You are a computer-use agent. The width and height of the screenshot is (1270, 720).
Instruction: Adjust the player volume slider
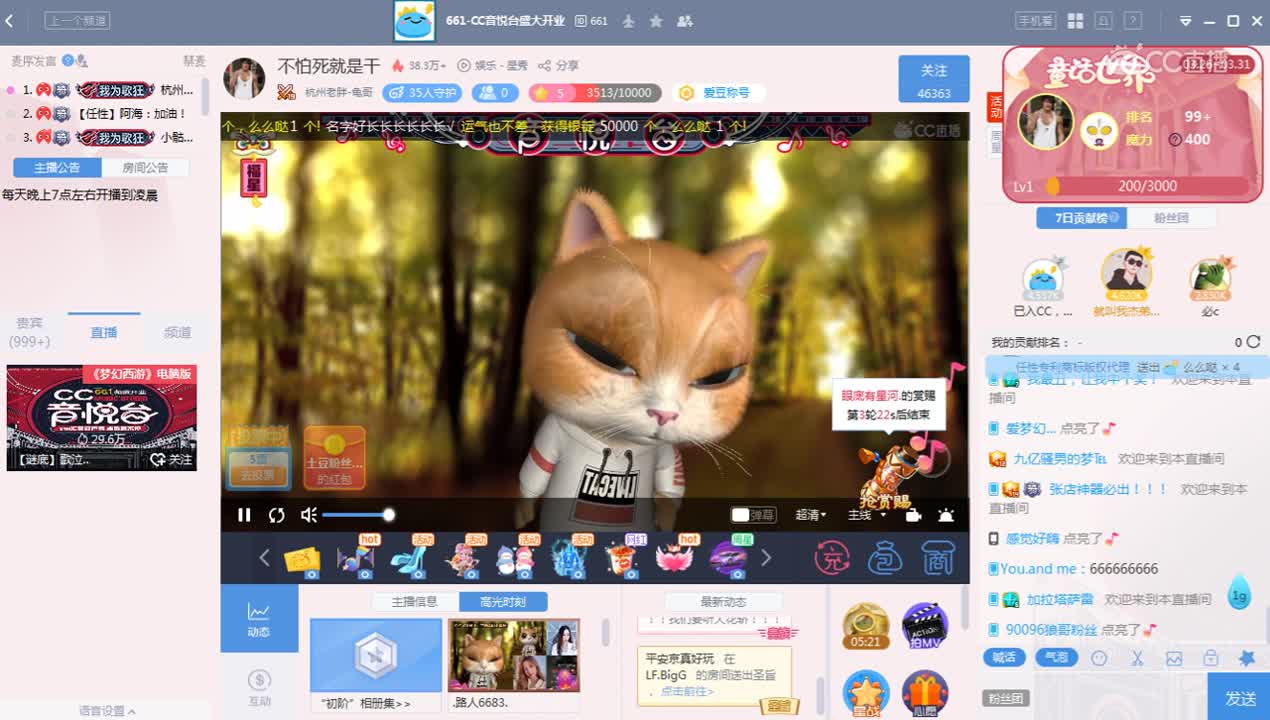pos(357,515)
